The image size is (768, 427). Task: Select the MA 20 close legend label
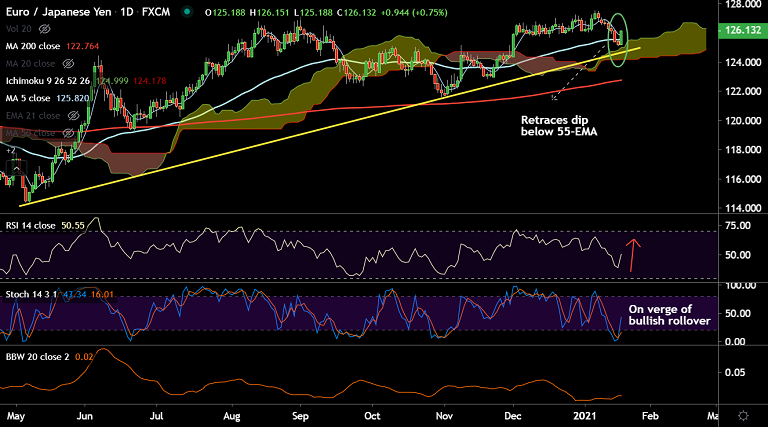click(30, 64)
